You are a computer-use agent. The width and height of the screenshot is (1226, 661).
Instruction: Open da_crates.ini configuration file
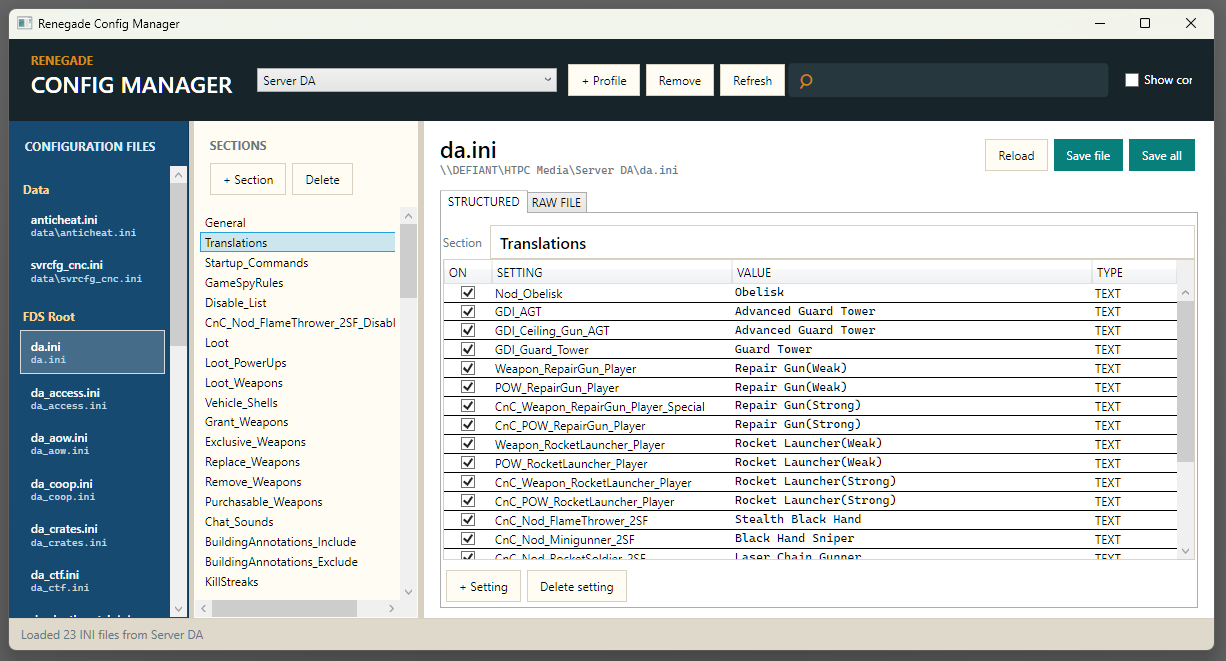pos(92,535)
